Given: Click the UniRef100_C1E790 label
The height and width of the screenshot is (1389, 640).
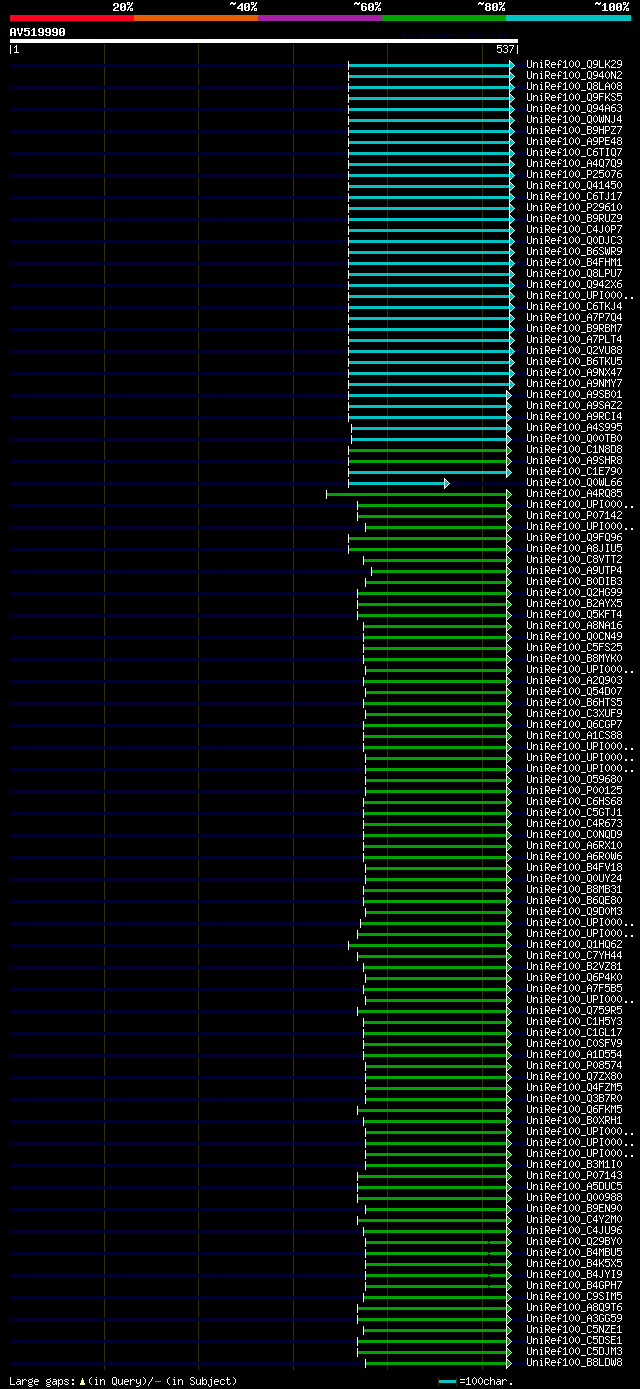Looking at the screenshot, I should click(574, 471).
